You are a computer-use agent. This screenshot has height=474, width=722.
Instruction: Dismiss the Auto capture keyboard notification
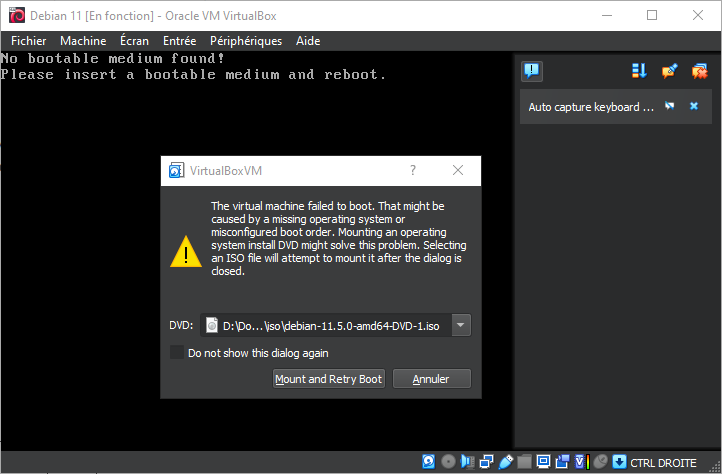pos(694,106)
